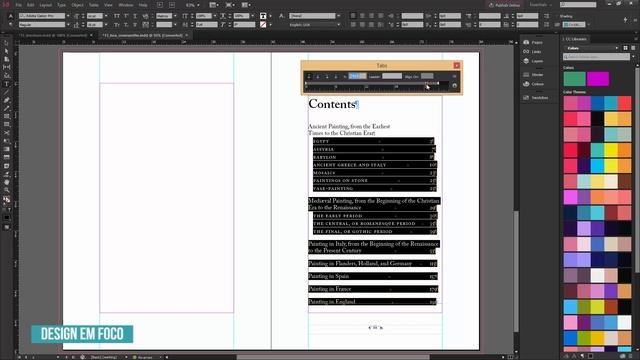Open the character style dropdown
This screenshot has height=360, width=640.
click(x=338, y=16)
